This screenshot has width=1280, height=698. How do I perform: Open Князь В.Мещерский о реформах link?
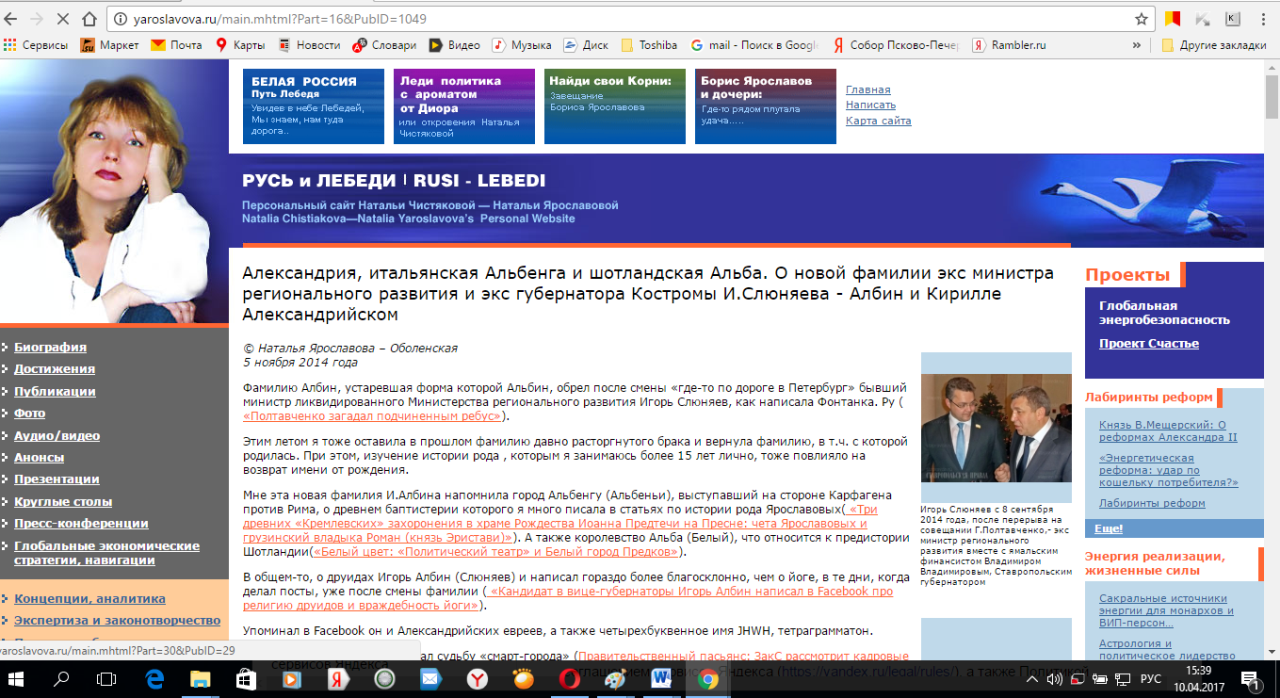[x=1168, y=431]
